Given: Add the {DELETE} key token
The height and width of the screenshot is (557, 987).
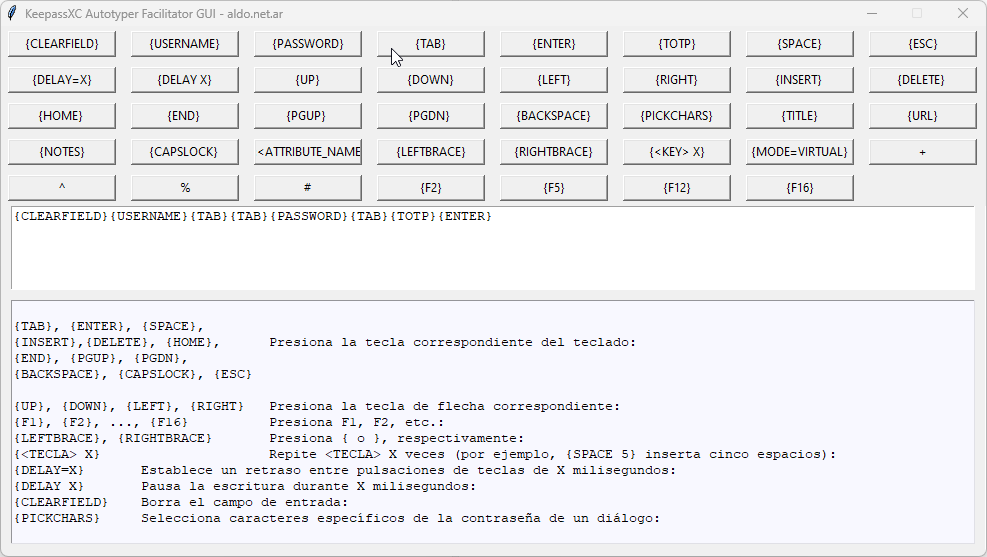Looking at the screenshot, I should (923, 80).
